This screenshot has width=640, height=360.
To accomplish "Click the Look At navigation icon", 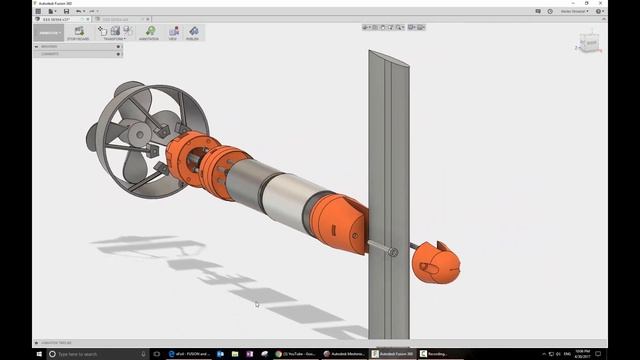I will pyautogui.click(x=375, y=27).
